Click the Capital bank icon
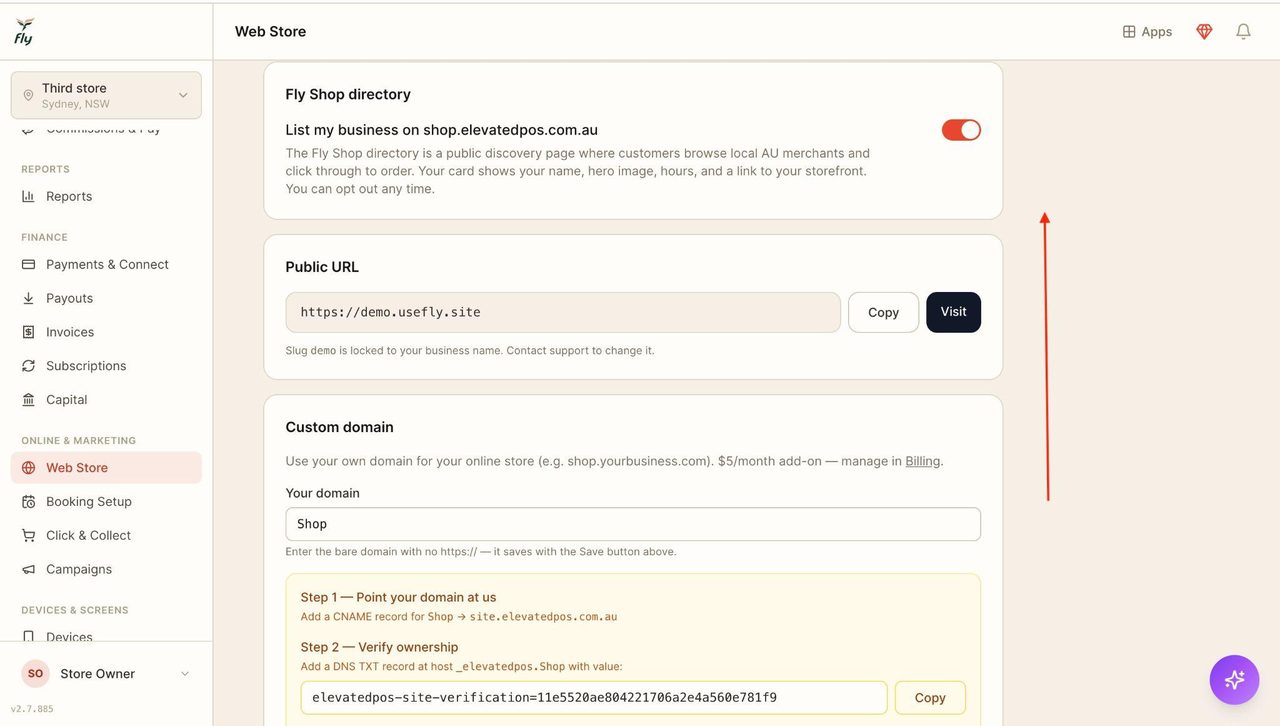The width and height of the screenshot is (1280, 726). [x=28, y=399]
